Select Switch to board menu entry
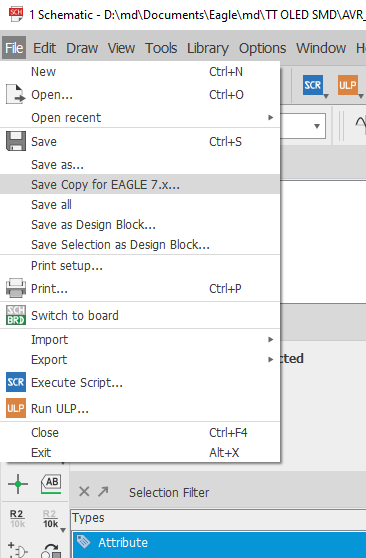 140,315
